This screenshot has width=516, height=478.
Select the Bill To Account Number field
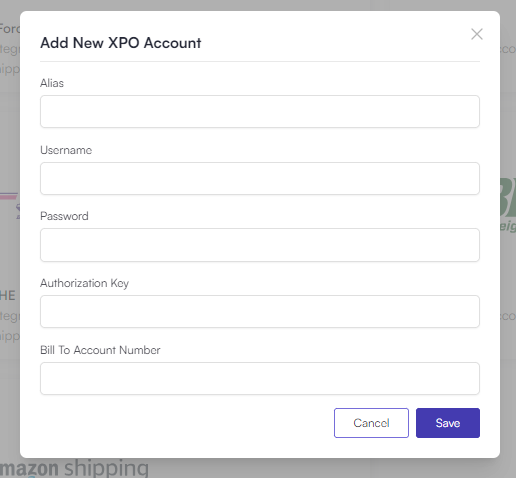point(260,378)
